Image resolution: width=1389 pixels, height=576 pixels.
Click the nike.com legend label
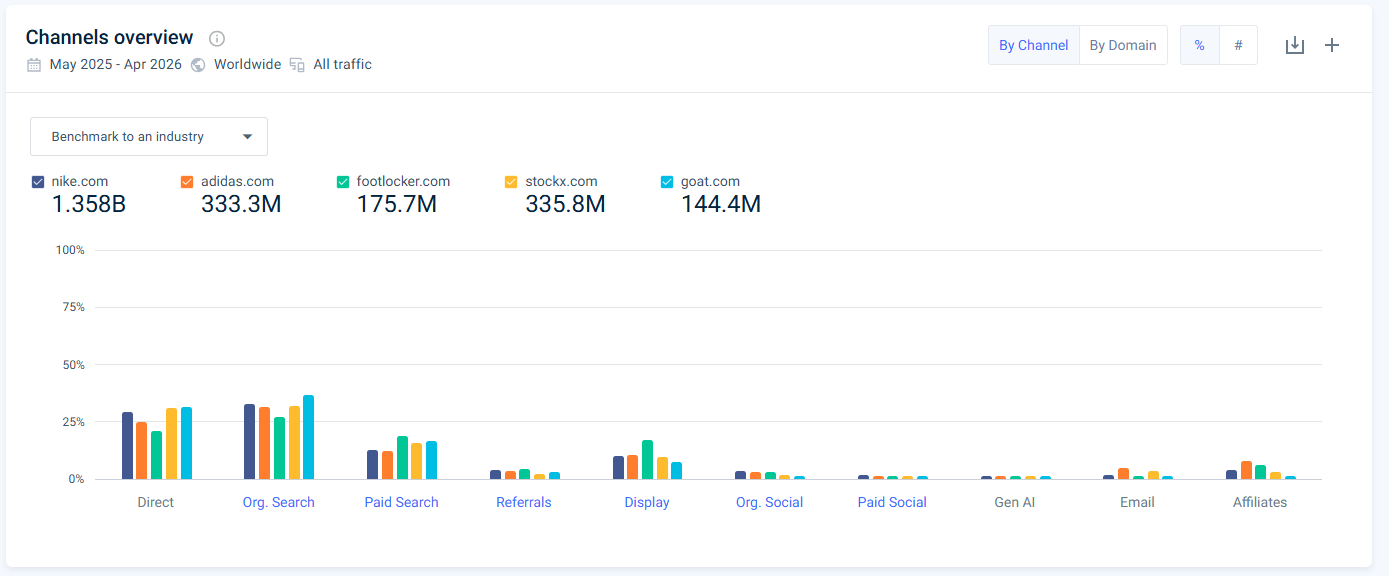pyautogui.click(x=80, y=182)
